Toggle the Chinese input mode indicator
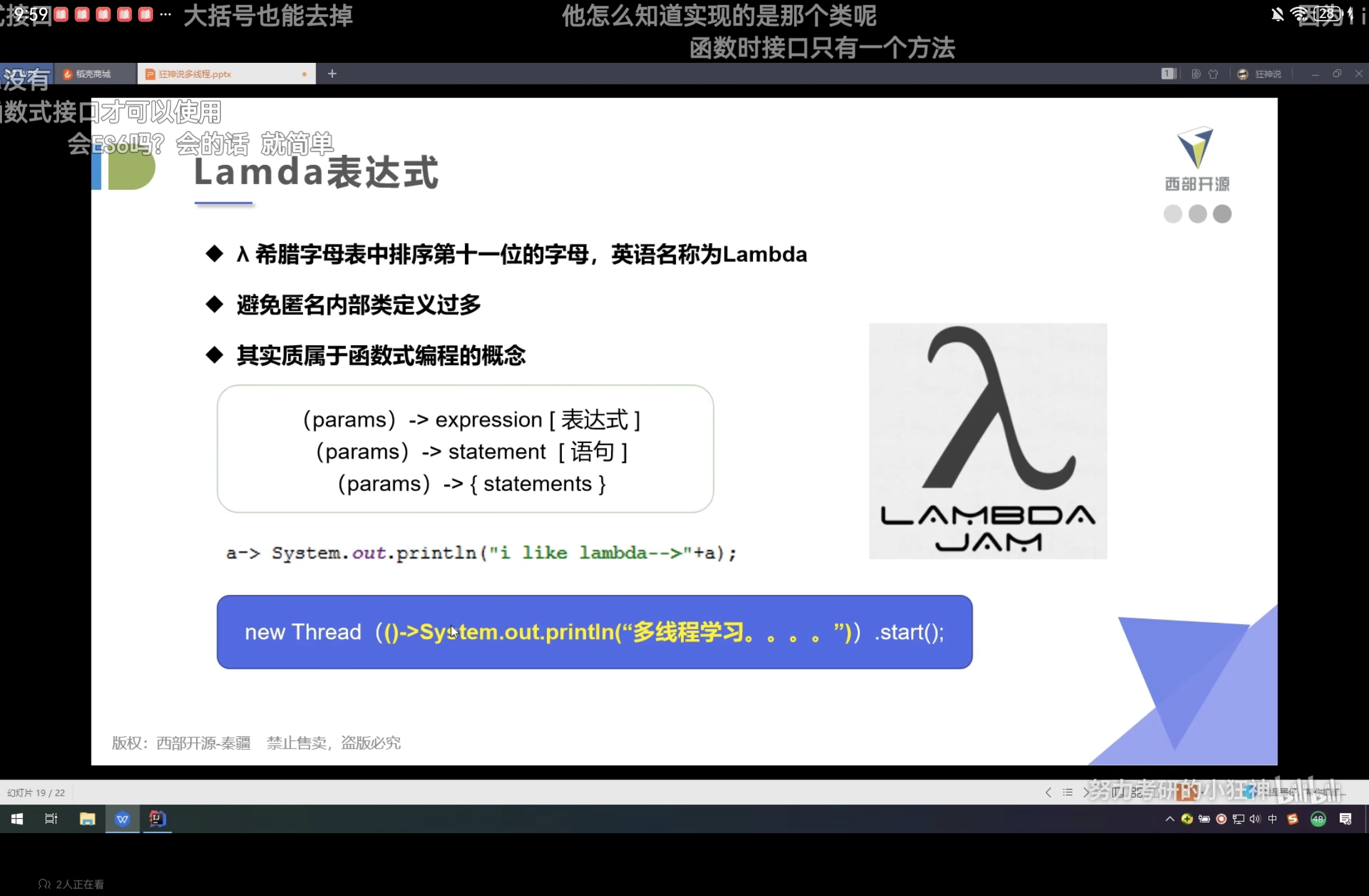Viewport: 1369px width, 896px height. [x=1273, y=819]
